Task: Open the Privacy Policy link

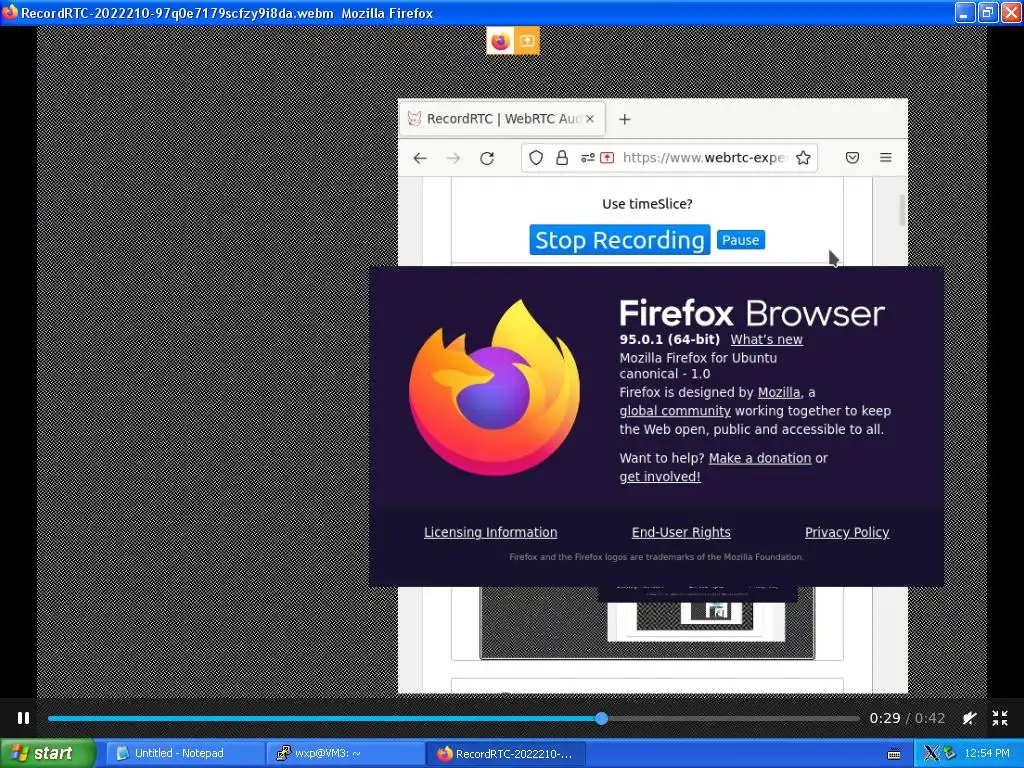Action: [846, 532]
